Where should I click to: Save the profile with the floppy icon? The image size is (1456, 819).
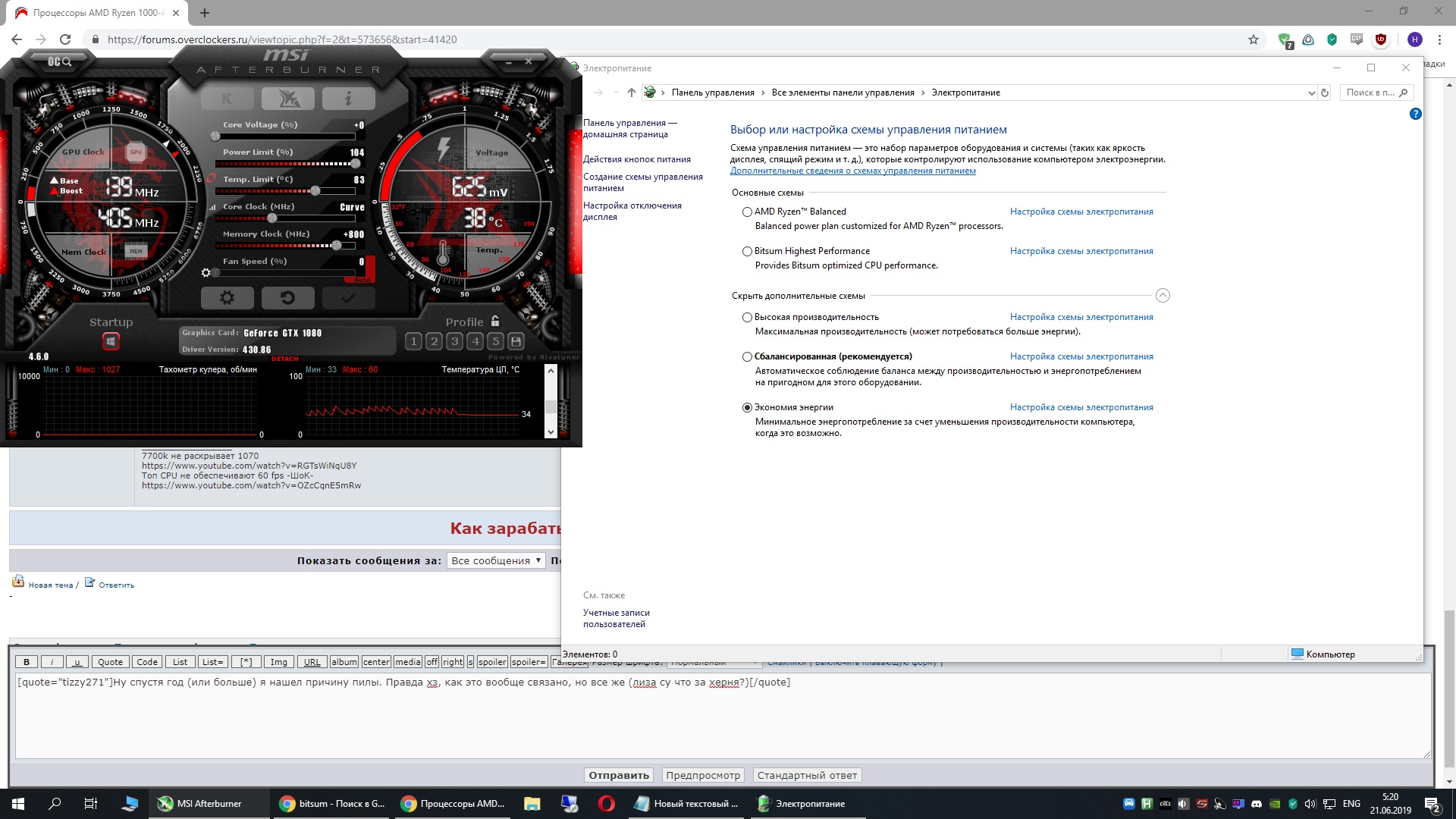pos(516,341)
